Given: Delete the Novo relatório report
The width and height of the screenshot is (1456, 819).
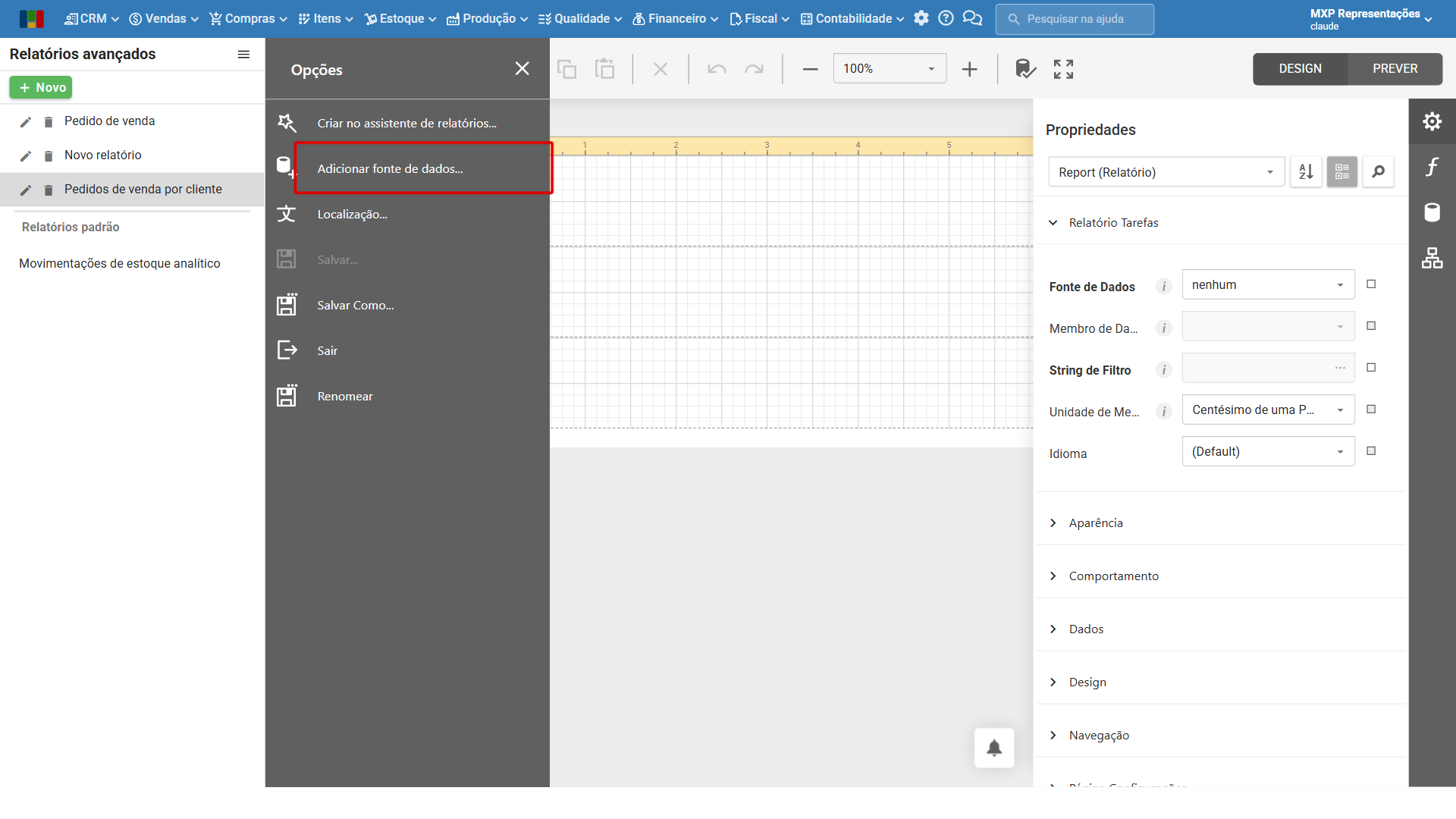Looking at the screenshot, I should click(x=49, y=155).
